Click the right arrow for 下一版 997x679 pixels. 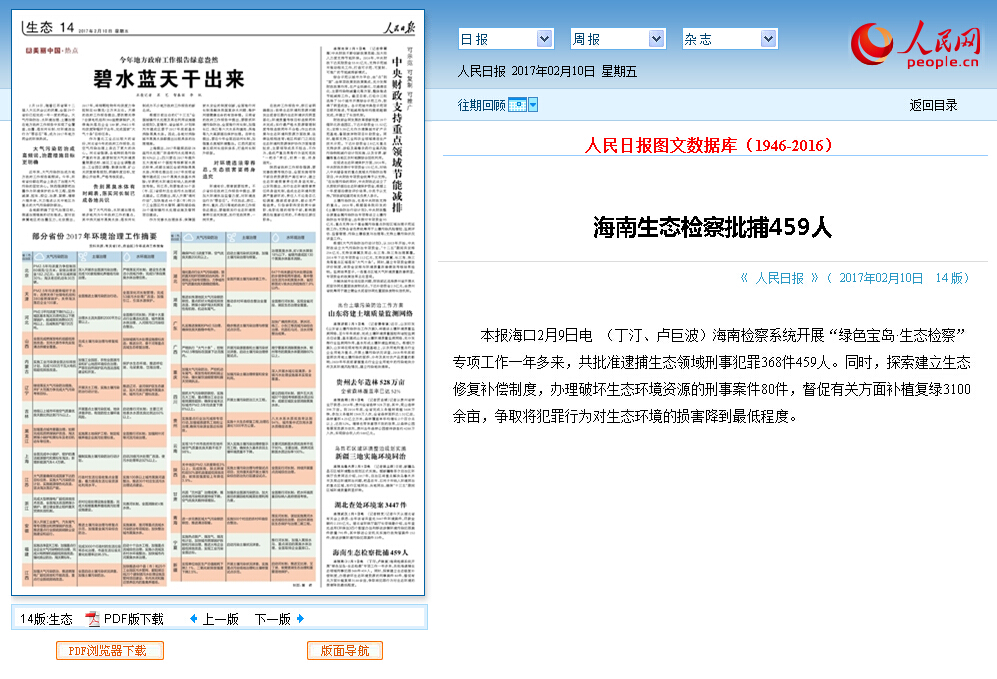tap(300, 619)
